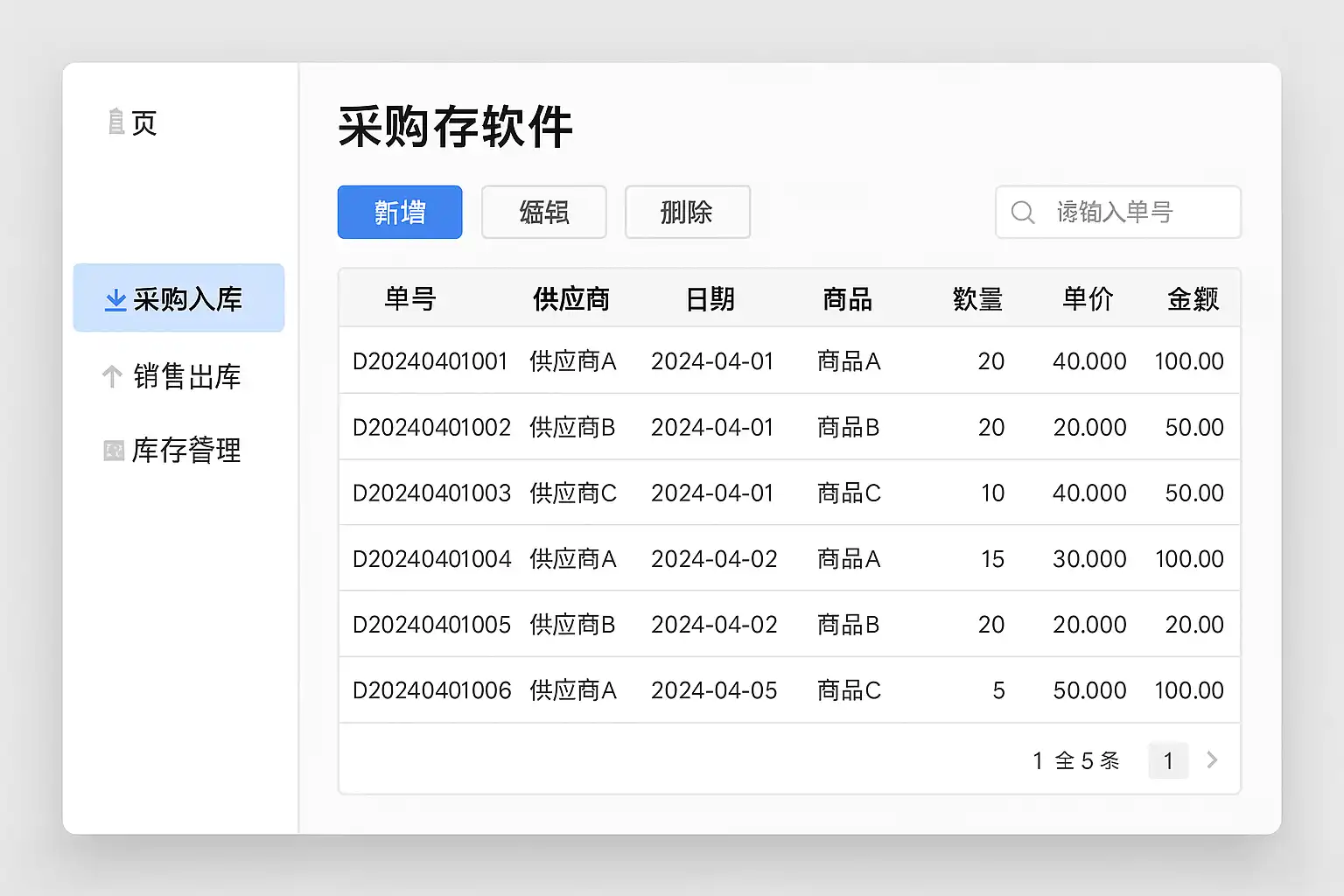The image size is (1344, 896).
Task: Click the home page icon in sidebar
Action: coord(116,122)
